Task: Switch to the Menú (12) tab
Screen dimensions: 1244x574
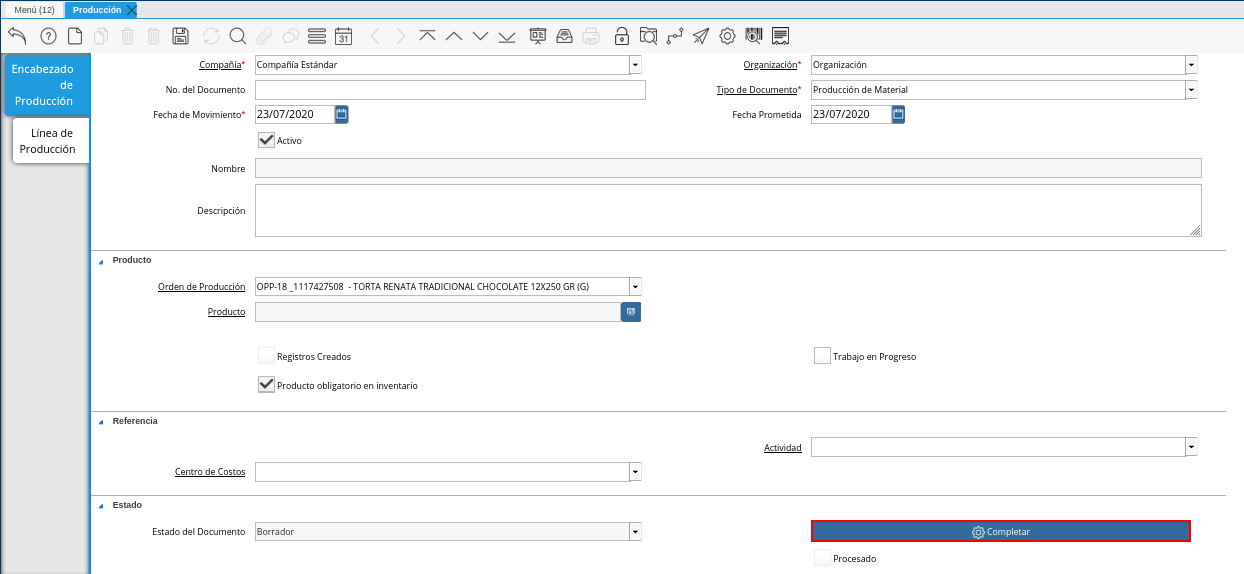Action: 34,9
